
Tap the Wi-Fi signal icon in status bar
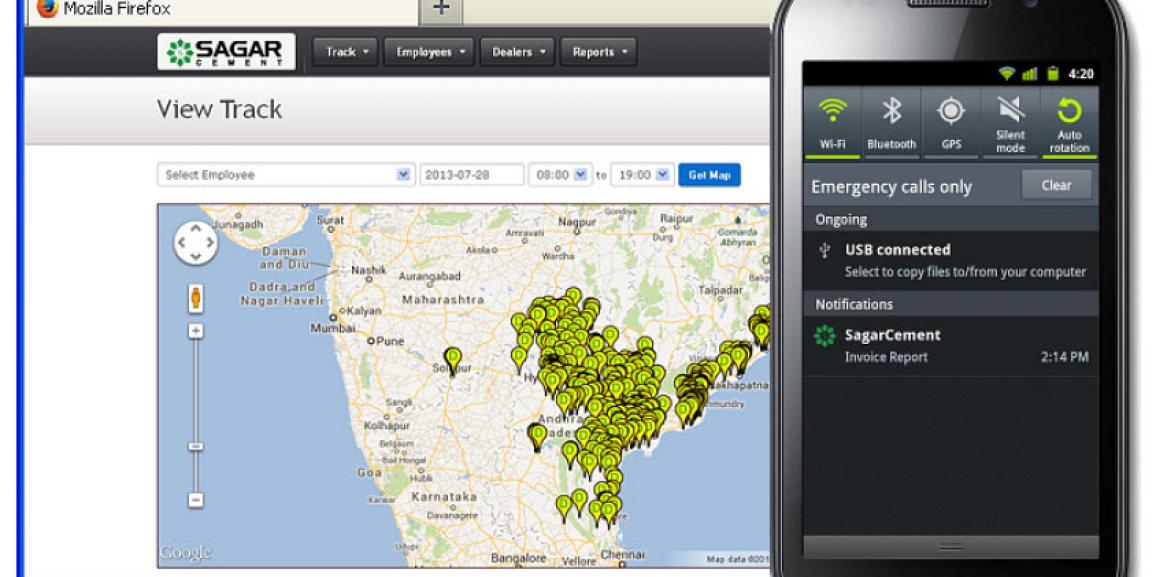coord(1006,74)
